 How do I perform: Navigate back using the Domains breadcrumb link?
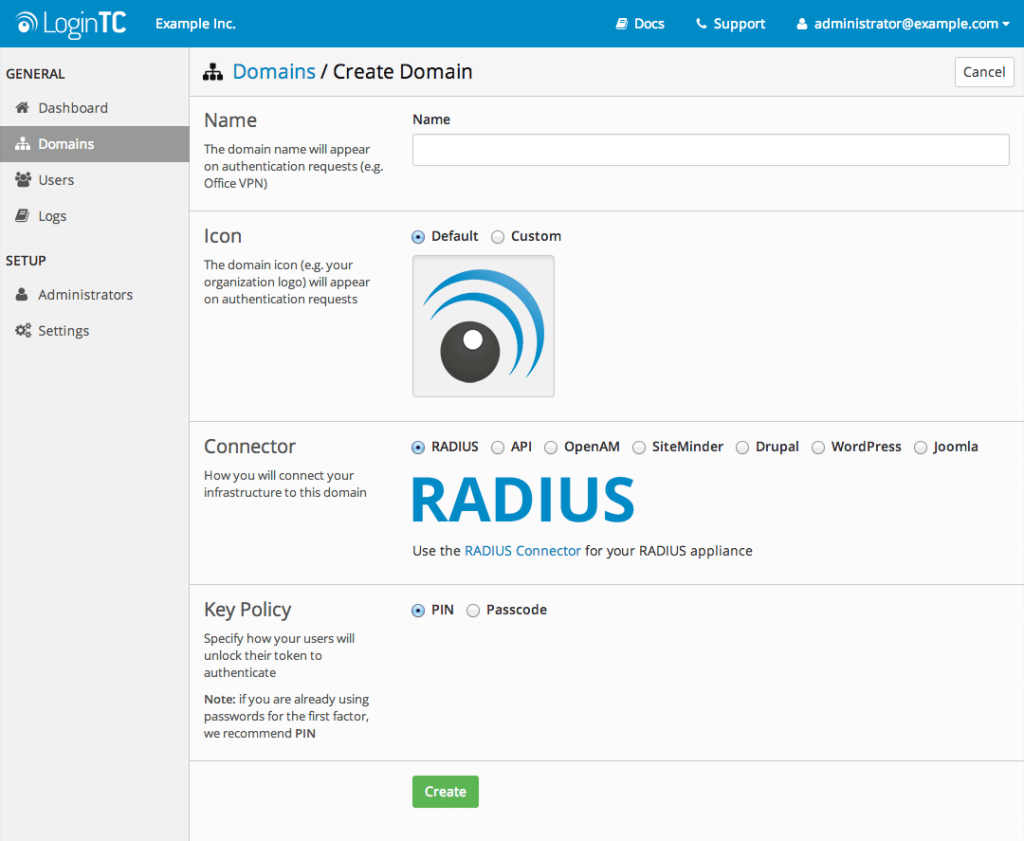coord(273,71)
